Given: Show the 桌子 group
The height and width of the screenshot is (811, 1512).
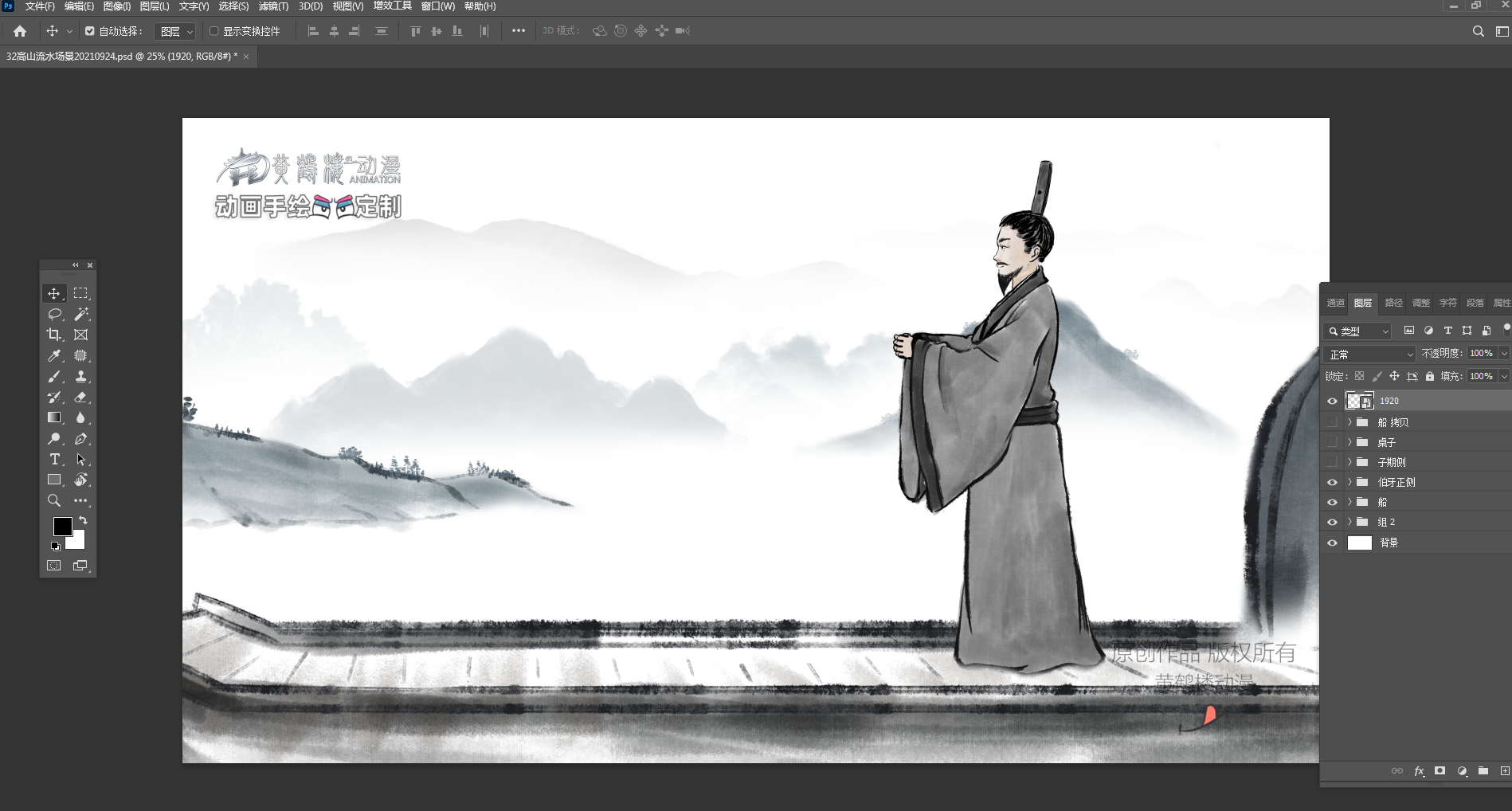Looking at the screenshot, I should [x=1332, y=442].
